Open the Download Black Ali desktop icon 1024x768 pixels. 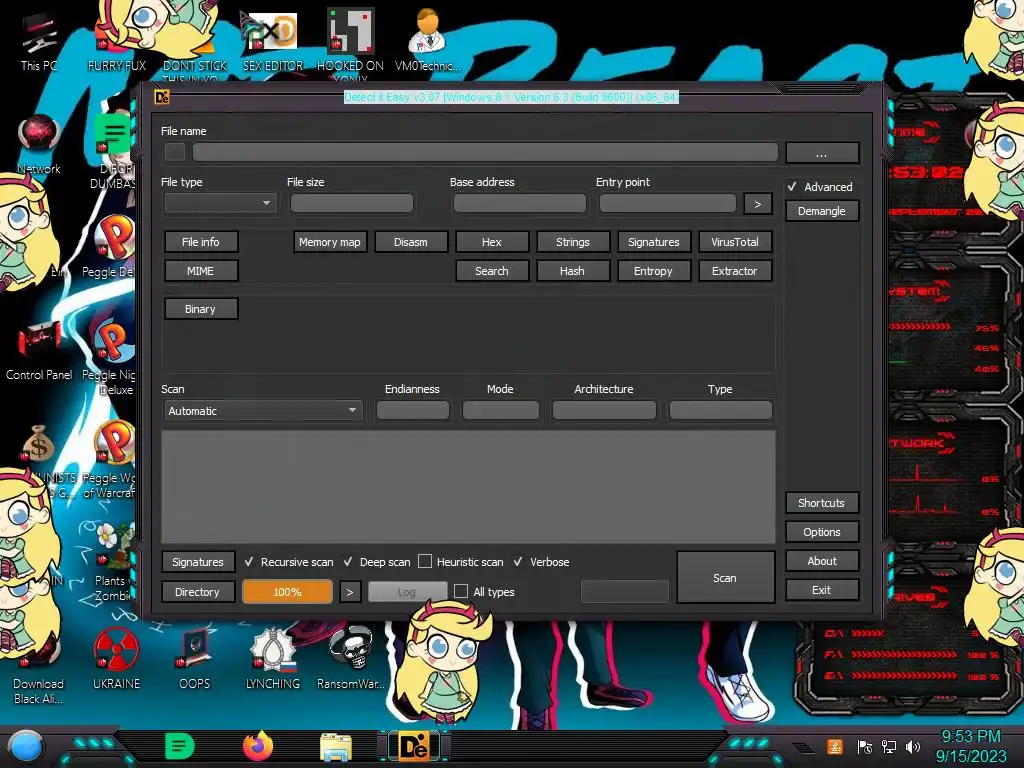(x=39, y=667)
